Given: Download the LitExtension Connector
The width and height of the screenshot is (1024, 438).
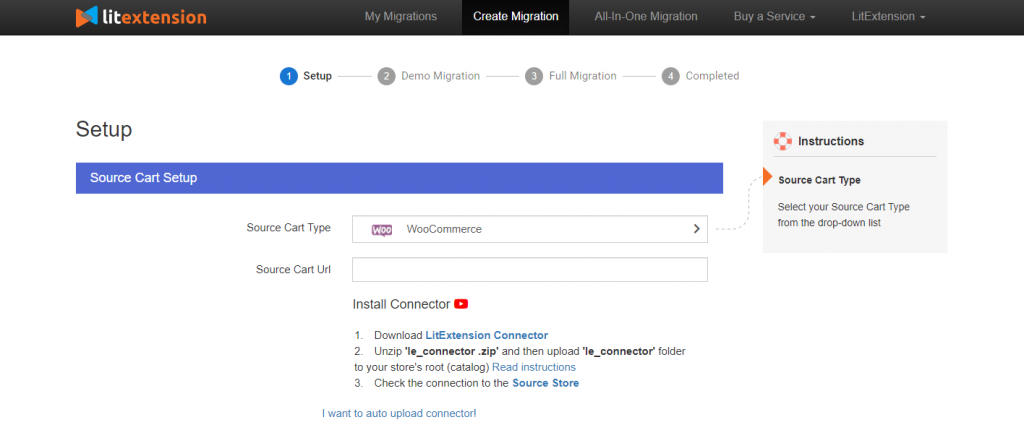Looking at the screenshot, I should 486,335.
